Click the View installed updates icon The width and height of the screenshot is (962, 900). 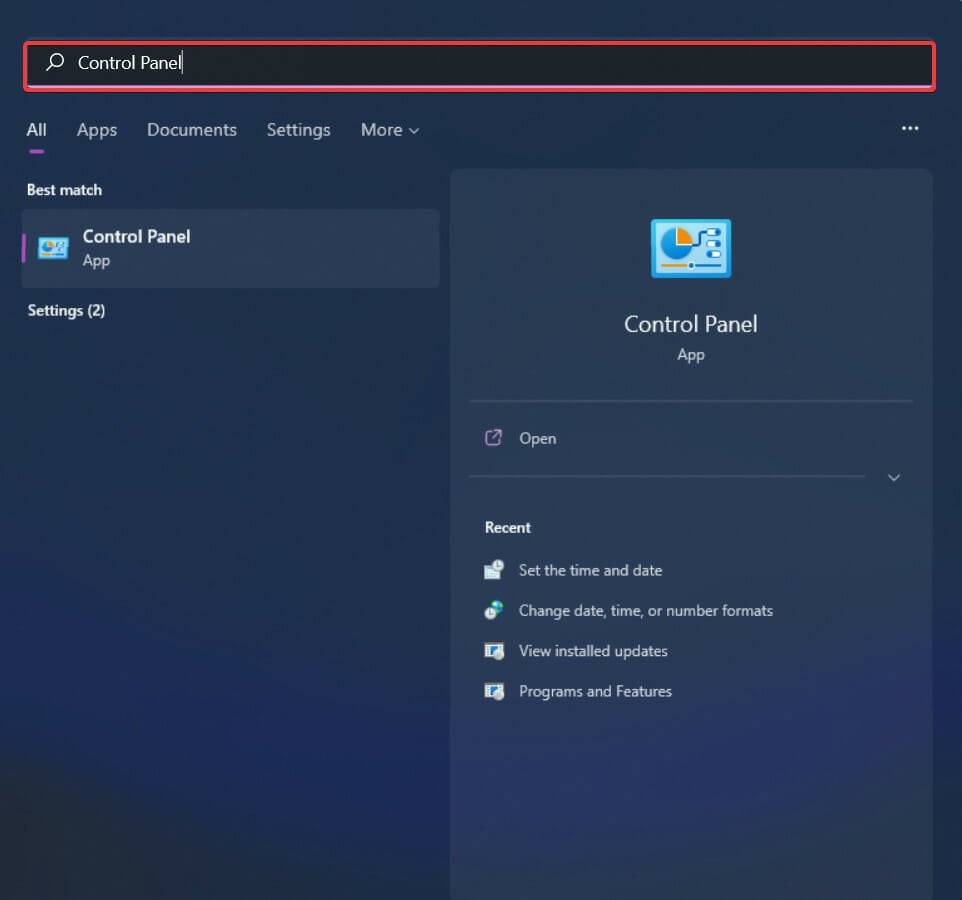[493, 650]
